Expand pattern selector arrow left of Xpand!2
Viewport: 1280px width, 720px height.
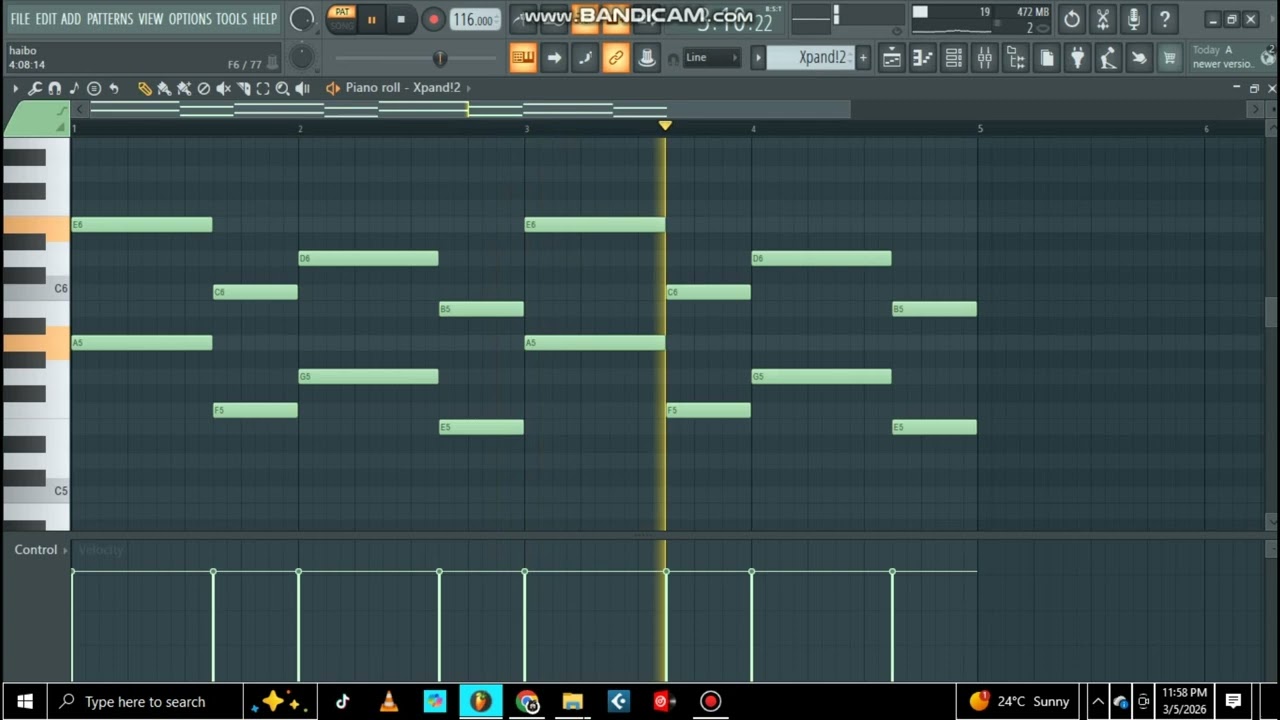(x=758, y=58)
